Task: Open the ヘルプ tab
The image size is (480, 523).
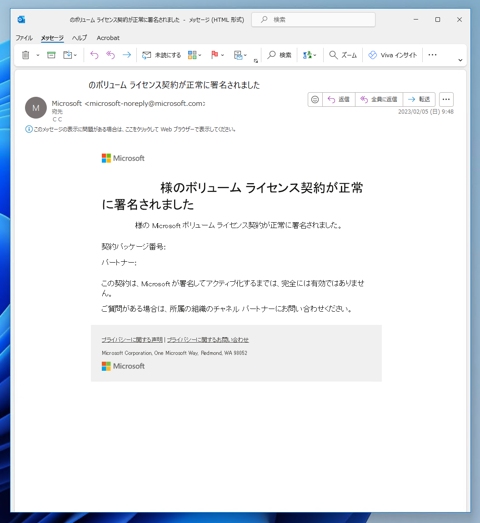Action: [79, 38]
